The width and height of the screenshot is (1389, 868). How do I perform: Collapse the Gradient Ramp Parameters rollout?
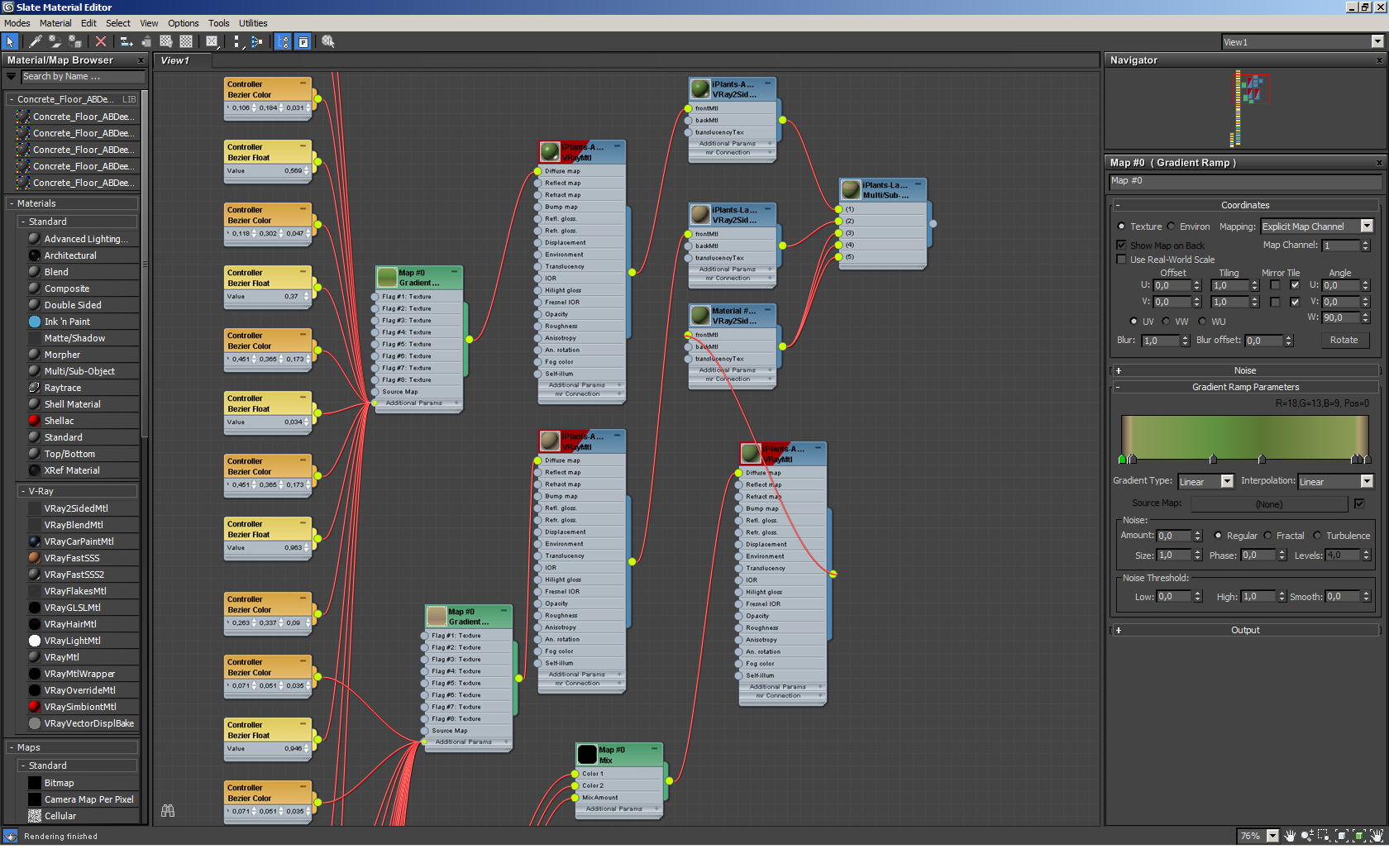point(1245,387)
